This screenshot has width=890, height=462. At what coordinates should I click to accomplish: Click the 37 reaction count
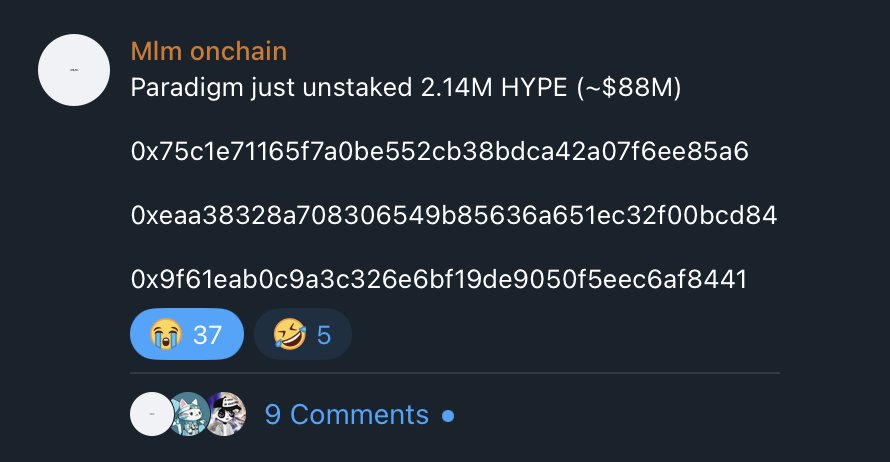[207, 334]
